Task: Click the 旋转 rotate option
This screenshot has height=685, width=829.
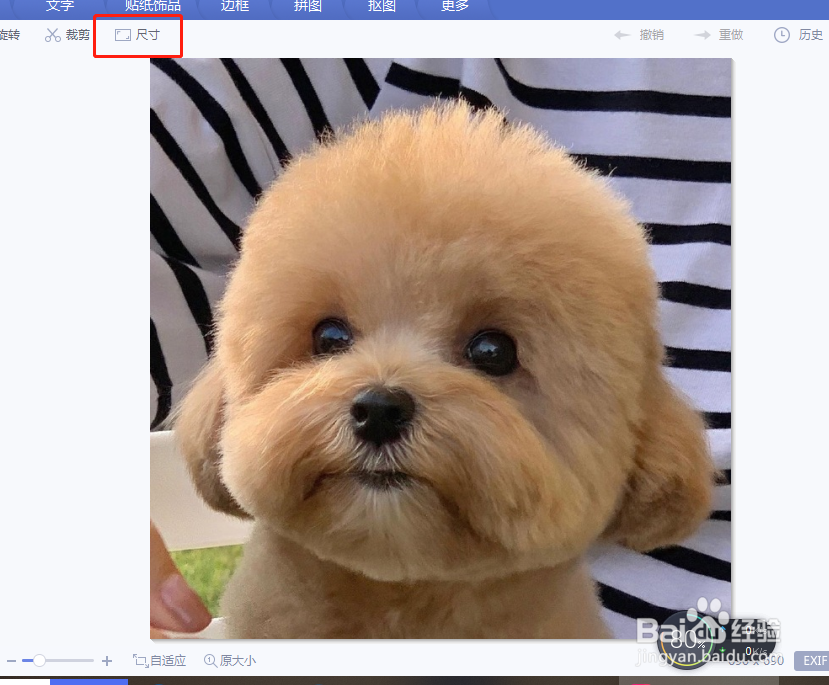Action: (x=10, y=35)
